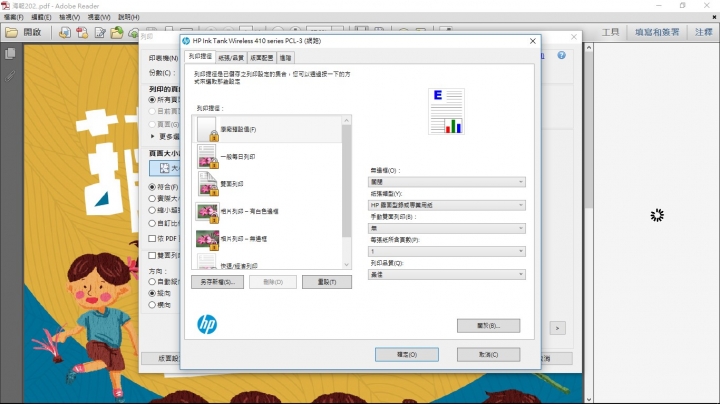The width and height of the screenshot is (720, 404).
Task: Open page thumbnails panel in left sidebar
Action: [10, 54]
